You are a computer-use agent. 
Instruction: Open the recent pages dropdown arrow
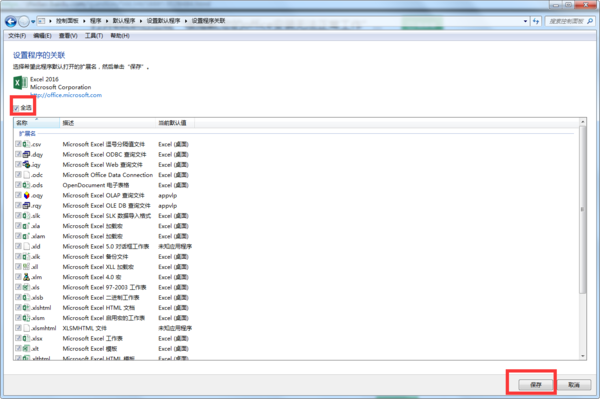click(x=33, y=21)
